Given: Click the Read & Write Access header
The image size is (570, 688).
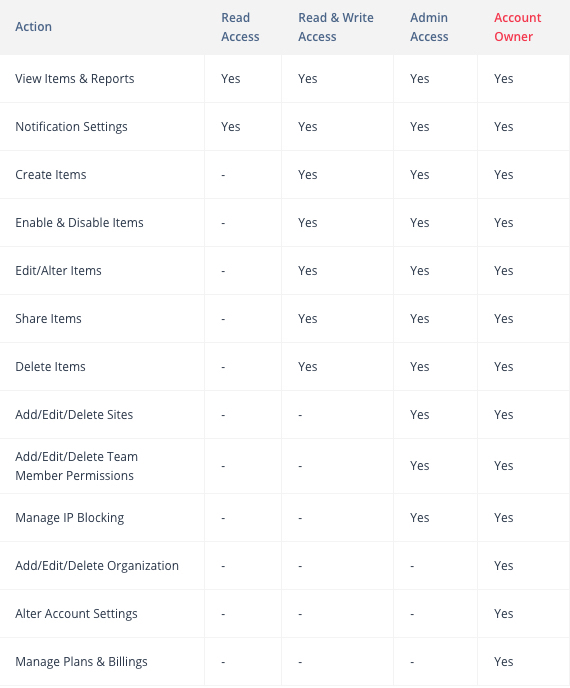Looking at the screenshot, I should (336, 27).
